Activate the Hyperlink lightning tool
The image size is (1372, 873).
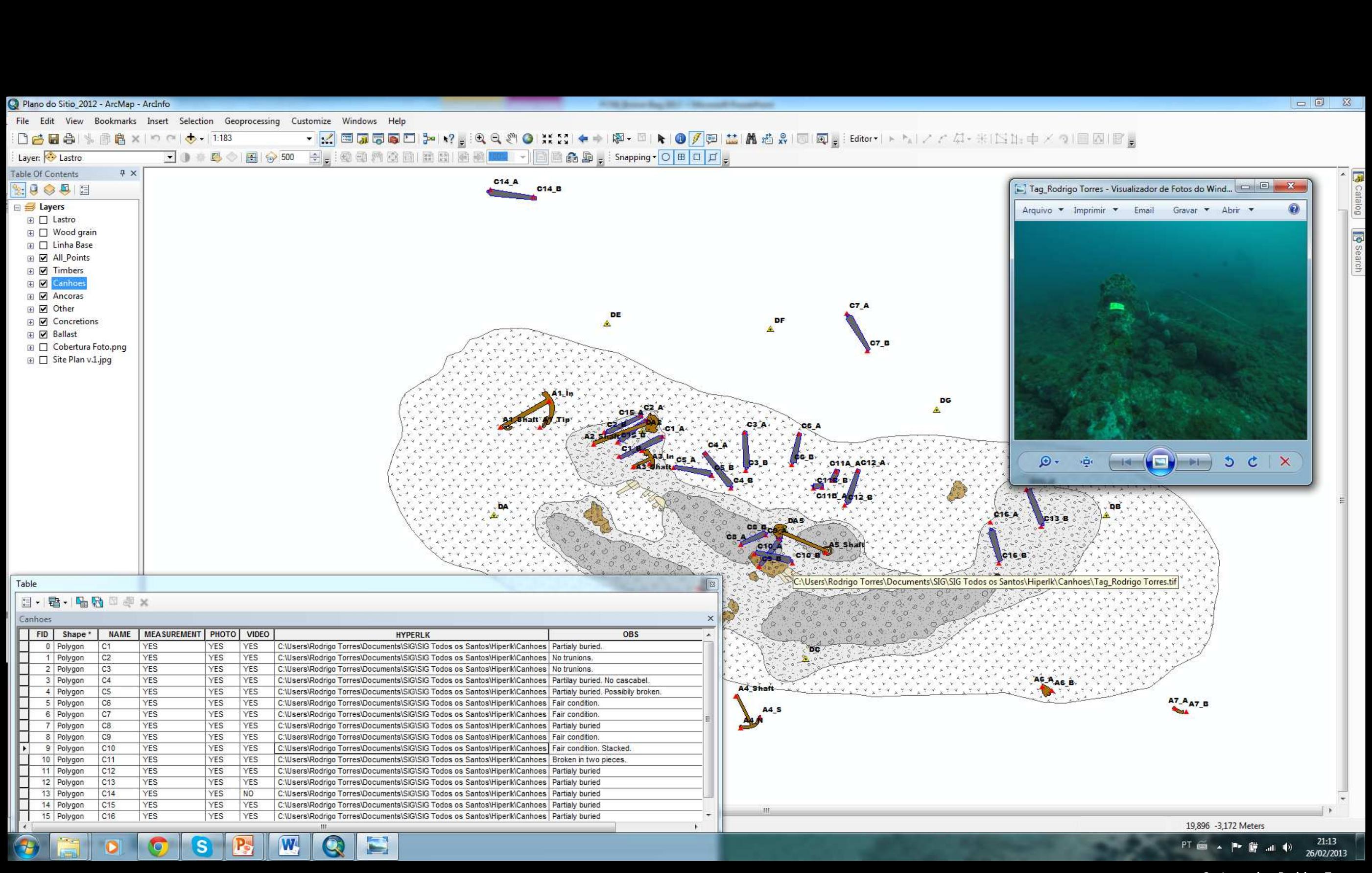coord(696,139)
